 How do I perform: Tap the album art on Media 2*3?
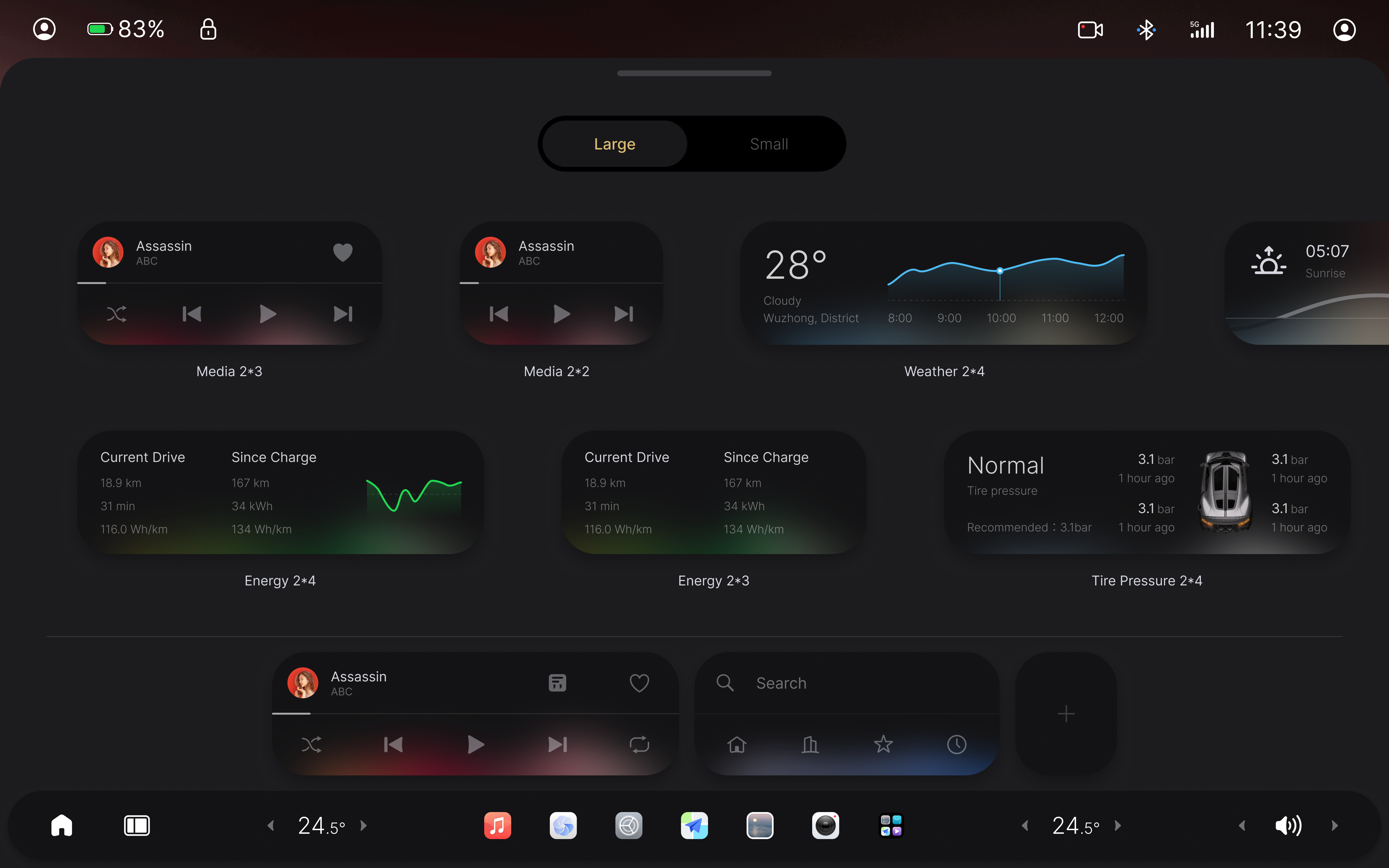coord(108,252)
